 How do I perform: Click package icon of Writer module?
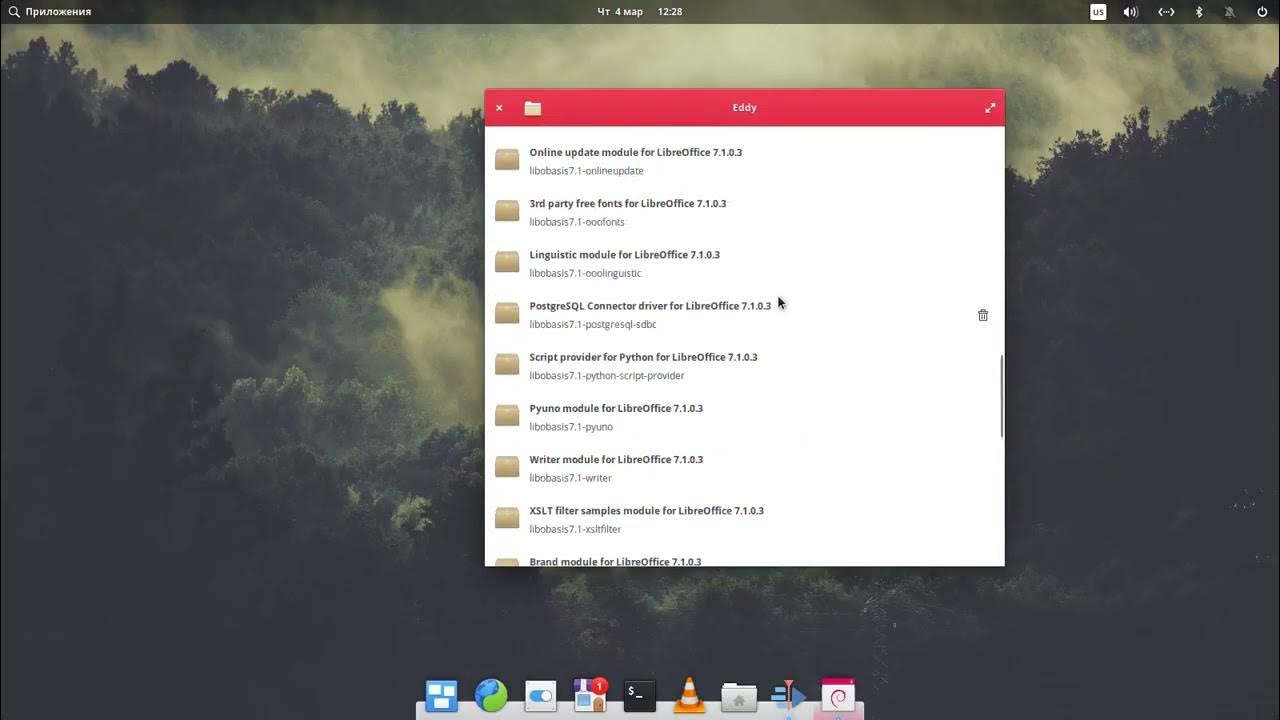pos(507,467)
